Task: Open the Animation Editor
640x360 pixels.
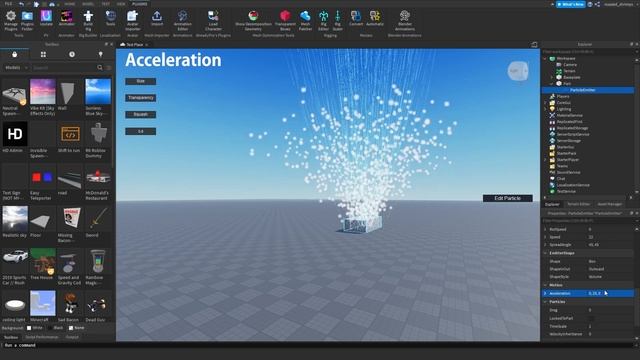Action: 182,20
